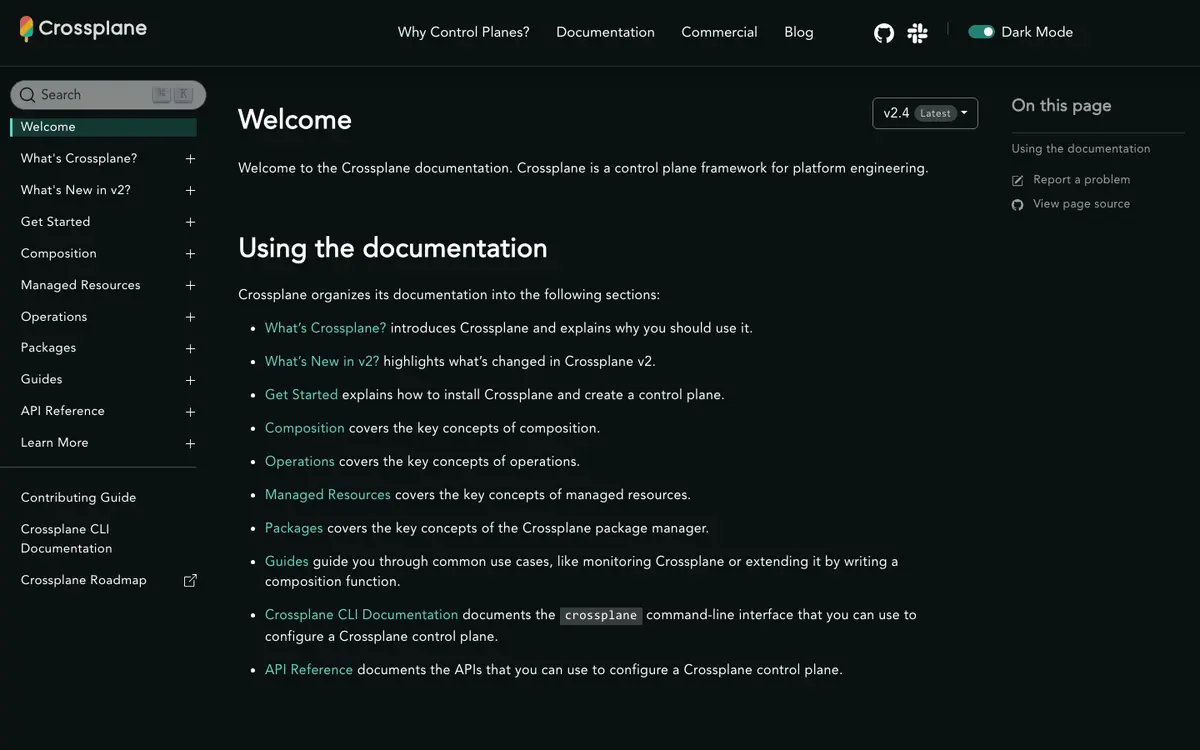1200x750 pixels.
Task: Follow Operations link in content list
Action: point(300,462)
